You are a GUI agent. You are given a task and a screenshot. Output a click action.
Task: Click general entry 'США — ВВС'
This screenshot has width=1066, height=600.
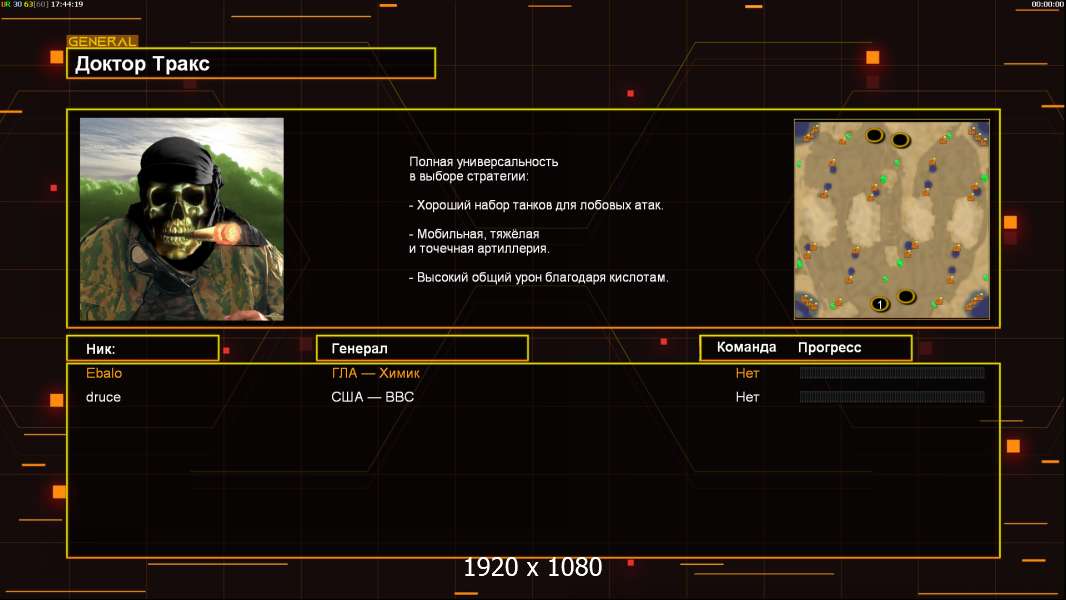[x=373, y=397]
